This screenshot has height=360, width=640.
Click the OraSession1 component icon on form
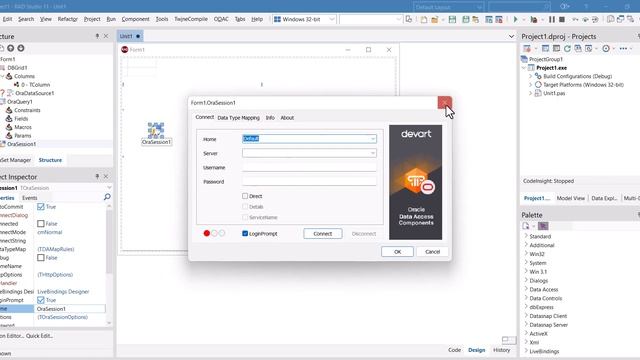click(156, 130)
